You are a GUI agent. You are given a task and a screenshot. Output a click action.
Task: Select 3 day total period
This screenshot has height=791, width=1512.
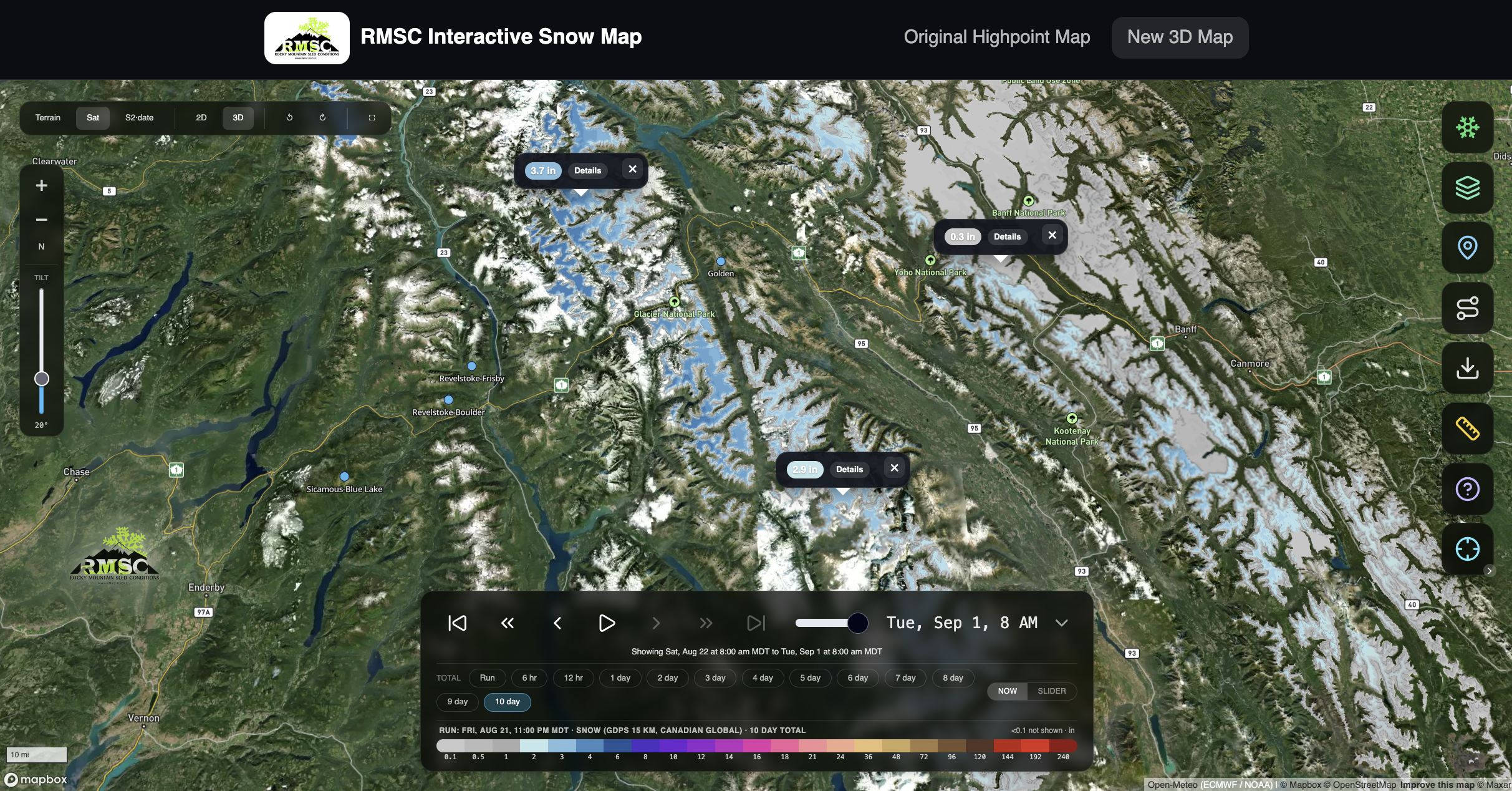(x=715, y=678)
